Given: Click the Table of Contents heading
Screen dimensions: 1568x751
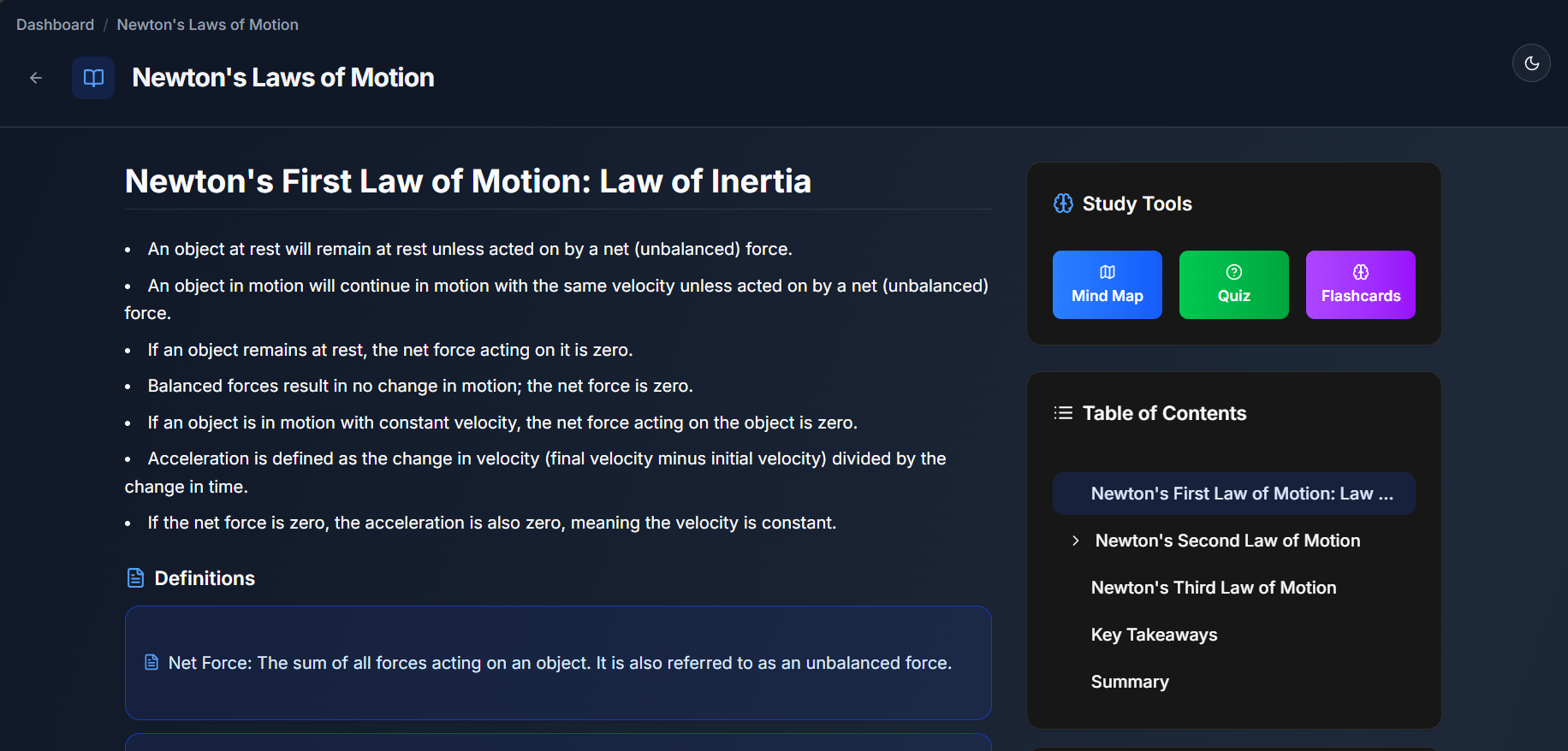Looking at the screenshot, I should click(1164, 413).
